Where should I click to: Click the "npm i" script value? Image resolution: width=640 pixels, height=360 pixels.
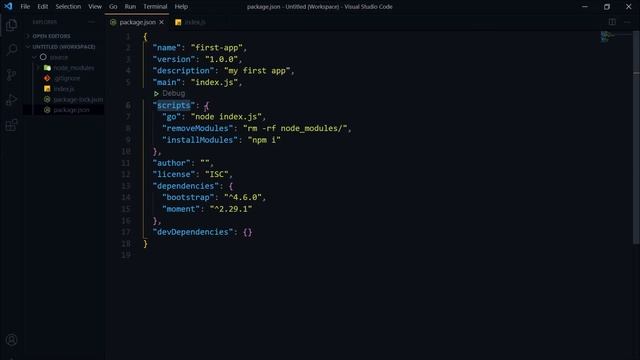[264, 140]
